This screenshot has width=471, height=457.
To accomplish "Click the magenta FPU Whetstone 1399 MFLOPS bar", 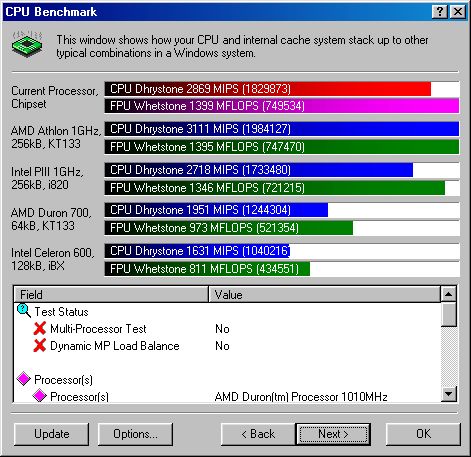I will [x=282, y=106].
